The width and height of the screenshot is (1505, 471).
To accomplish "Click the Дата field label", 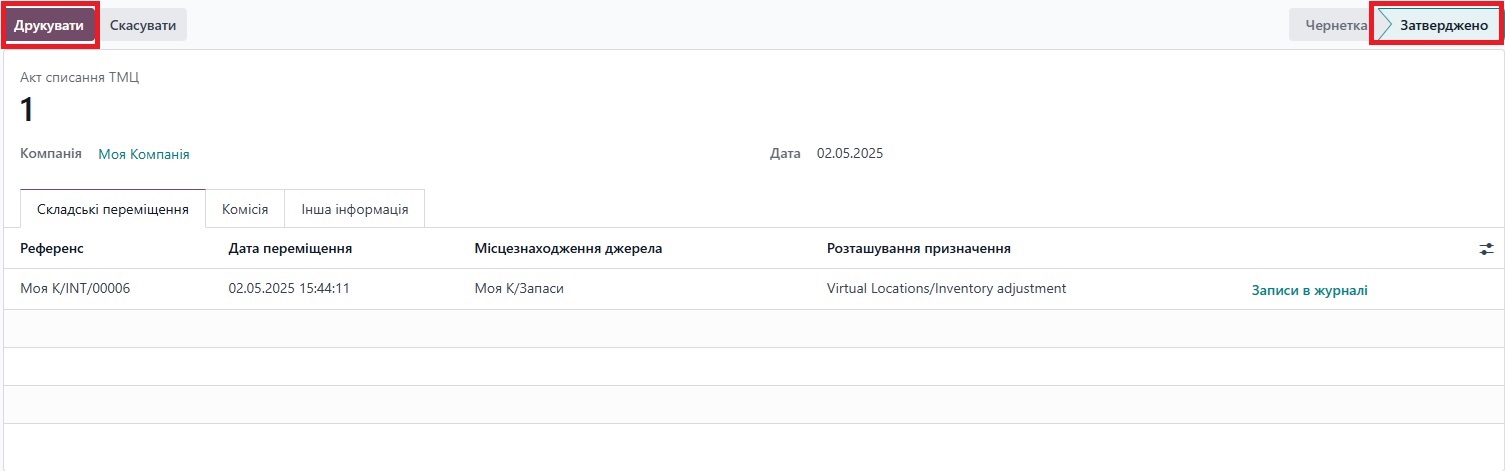I will coord(785,153).
